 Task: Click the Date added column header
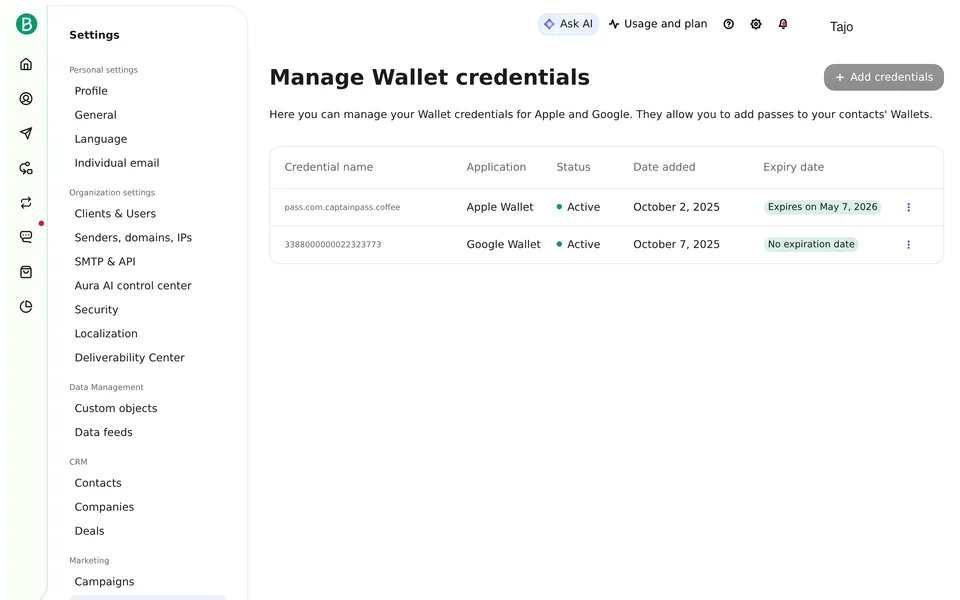pyautogui.click(x=664, y=167)
